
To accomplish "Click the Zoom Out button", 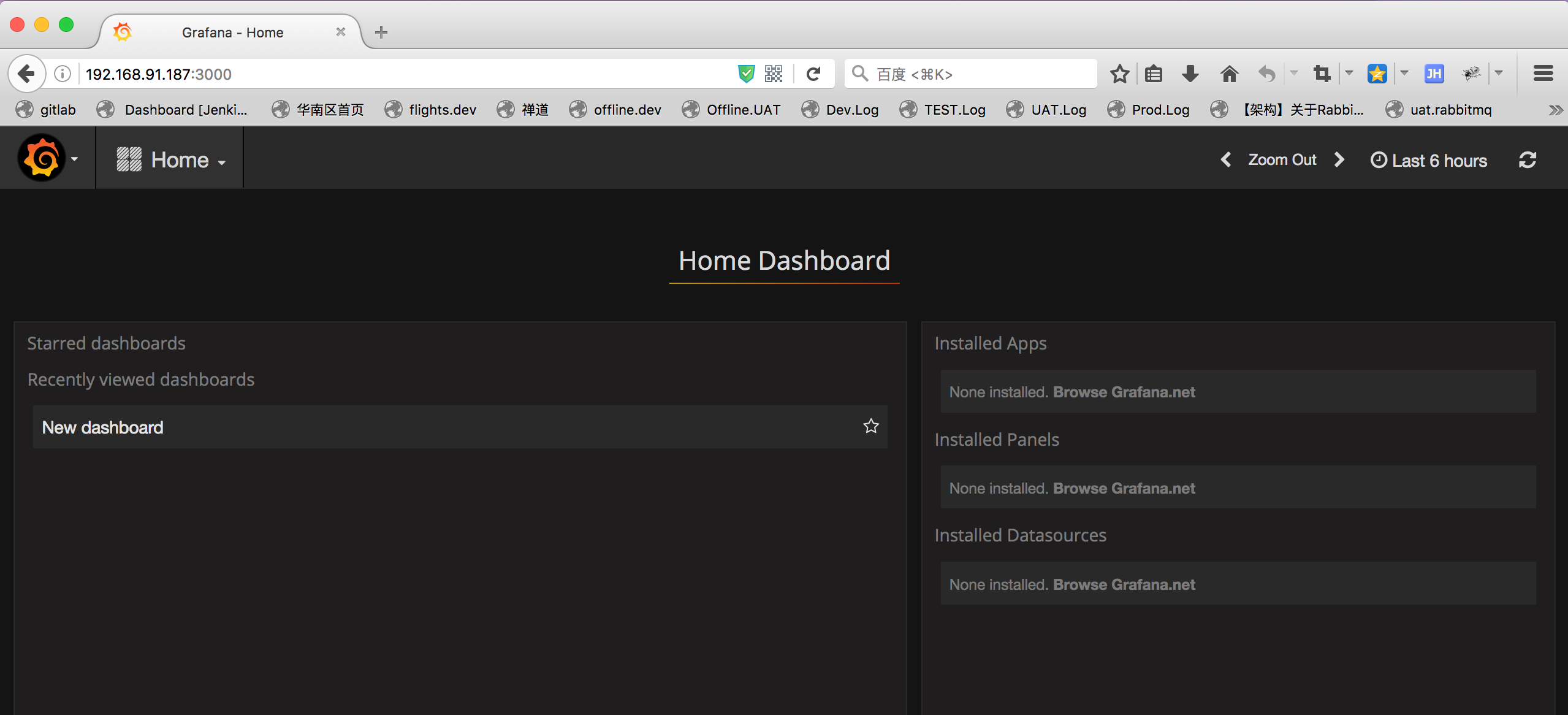I will click(x=1282, y=160).
